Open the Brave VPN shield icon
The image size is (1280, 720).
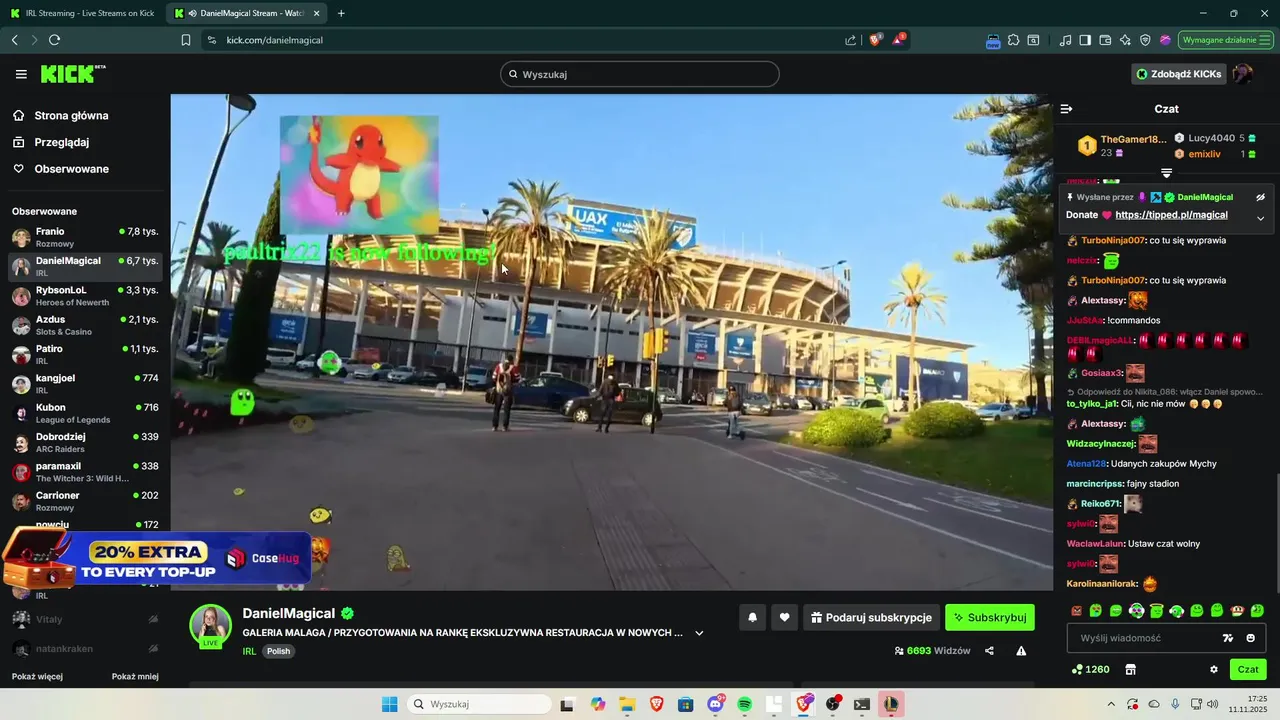click(1145, 40)
